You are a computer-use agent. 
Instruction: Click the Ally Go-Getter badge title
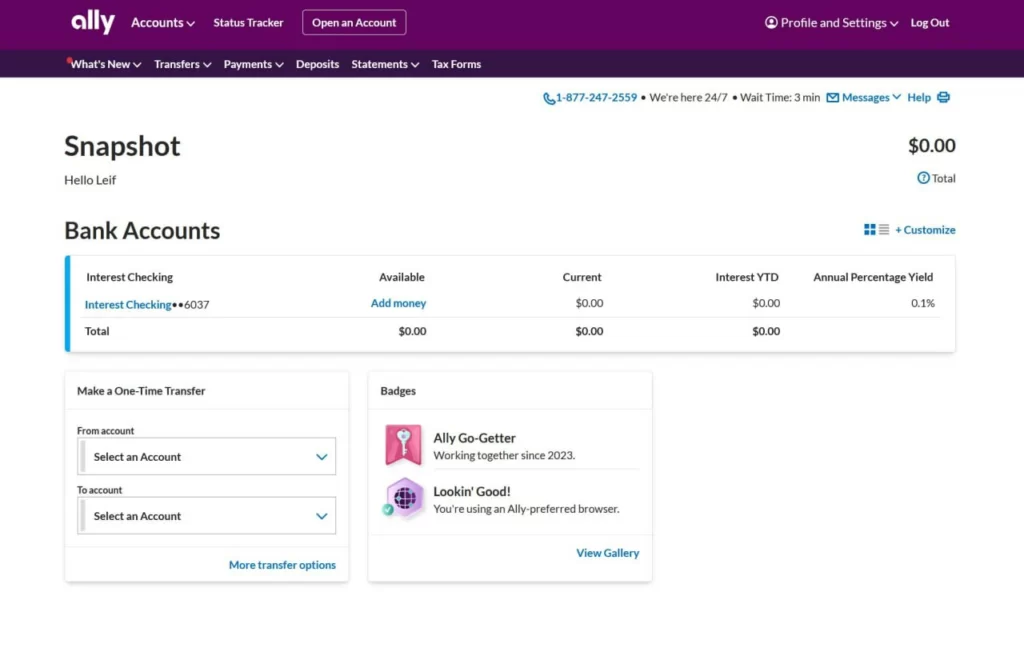[474, 438]
